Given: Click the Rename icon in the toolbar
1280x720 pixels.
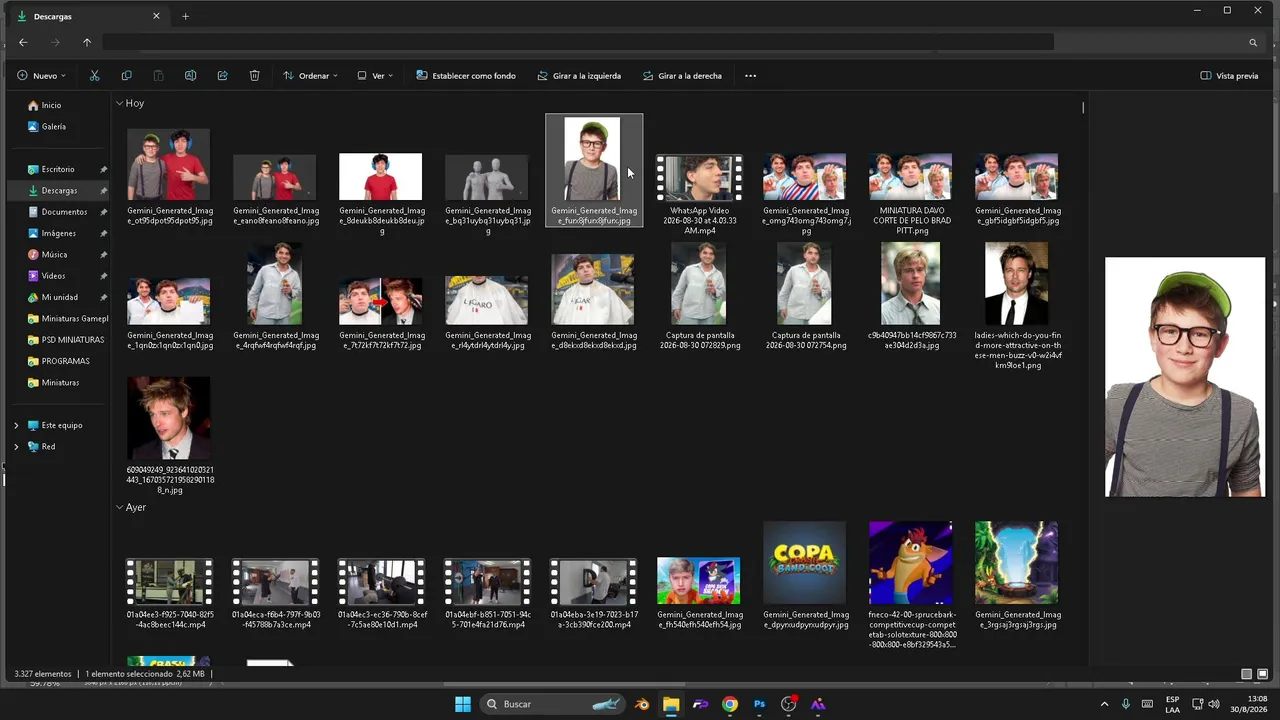Looking at the screenshot, I should [x=190, y=75].
